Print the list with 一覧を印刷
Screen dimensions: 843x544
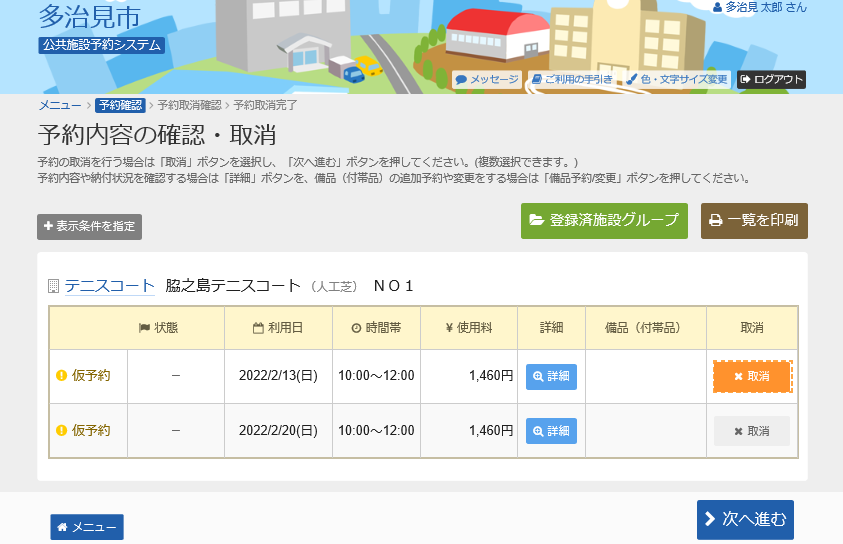[x=754, y=220]
